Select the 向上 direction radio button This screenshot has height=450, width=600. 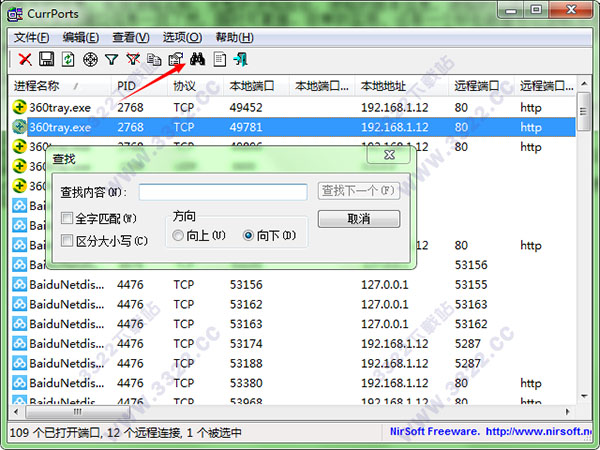pos(178,235)
